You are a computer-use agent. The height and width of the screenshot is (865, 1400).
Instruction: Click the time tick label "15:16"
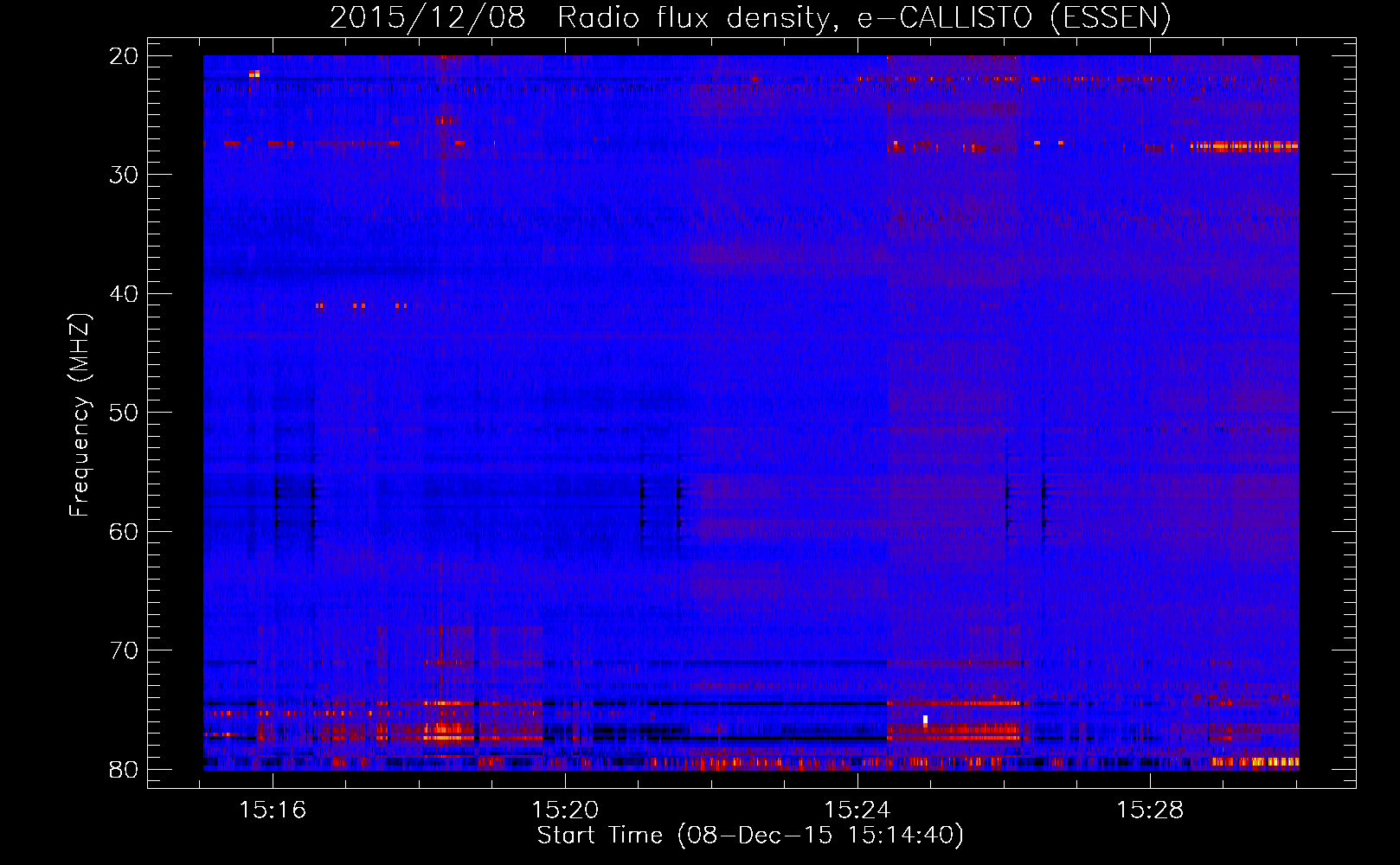(273, 811)
